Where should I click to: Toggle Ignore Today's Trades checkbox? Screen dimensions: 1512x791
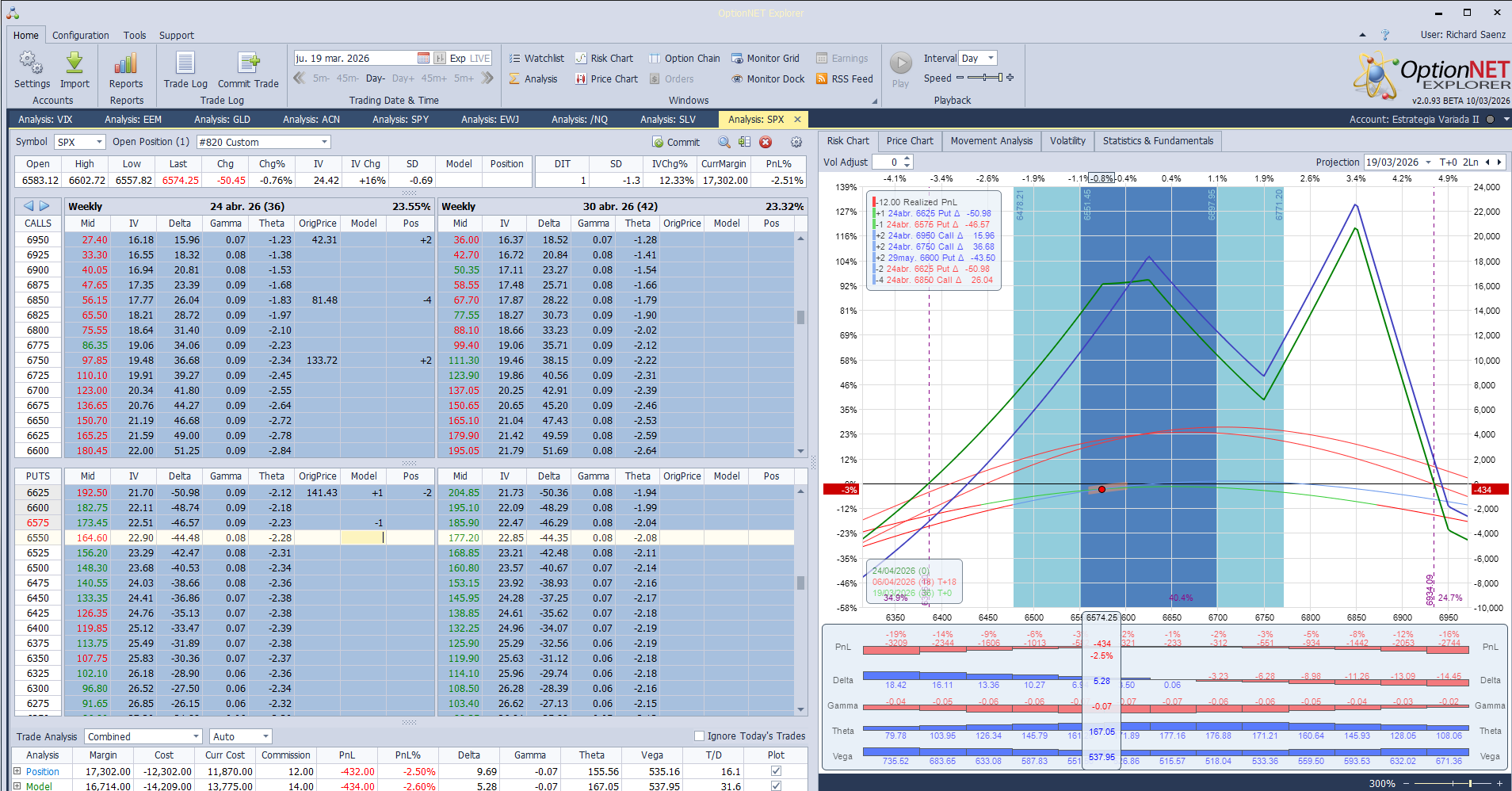pyautogui.click(x=699, y=736)
